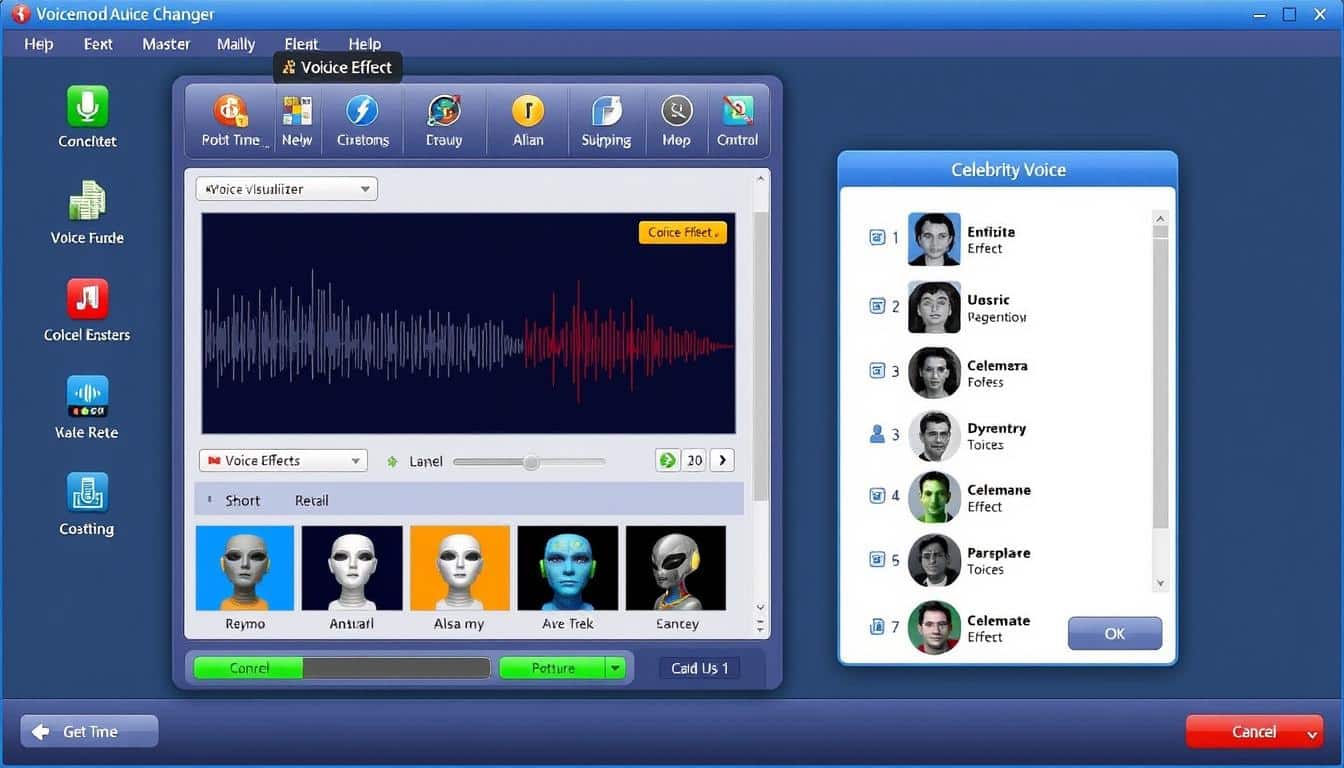Switch to the Retail tab

(x=311, y=500)
